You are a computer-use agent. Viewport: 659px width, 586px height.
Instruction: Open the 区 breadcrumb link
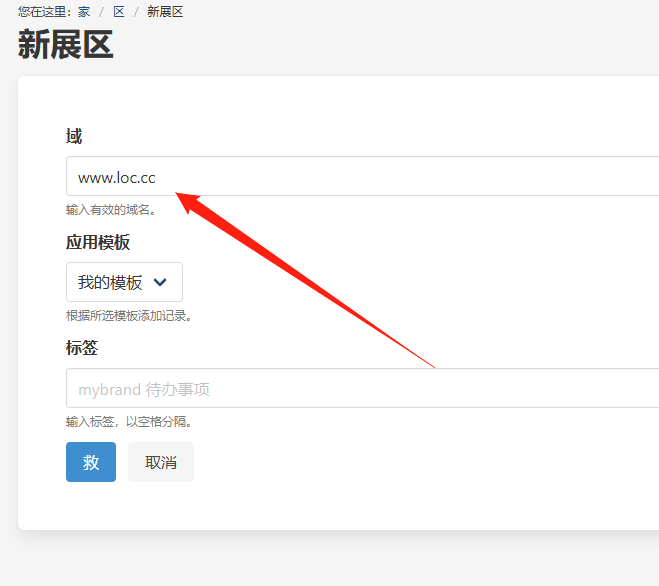tap(119, 12)
